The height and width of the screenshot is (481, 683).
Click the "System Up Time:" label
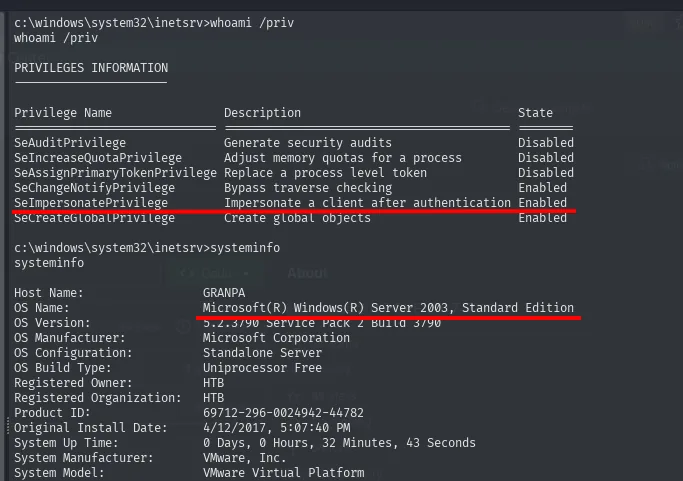[66, 443]
